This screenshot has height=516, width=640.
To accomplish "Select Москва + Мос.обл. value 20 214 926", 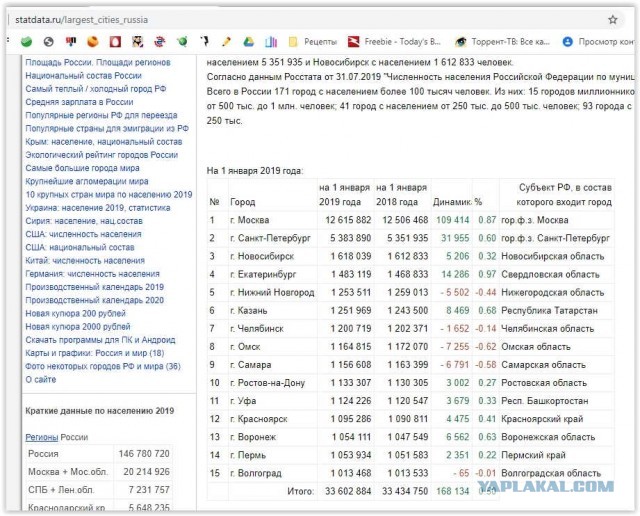I will point(146,472).
